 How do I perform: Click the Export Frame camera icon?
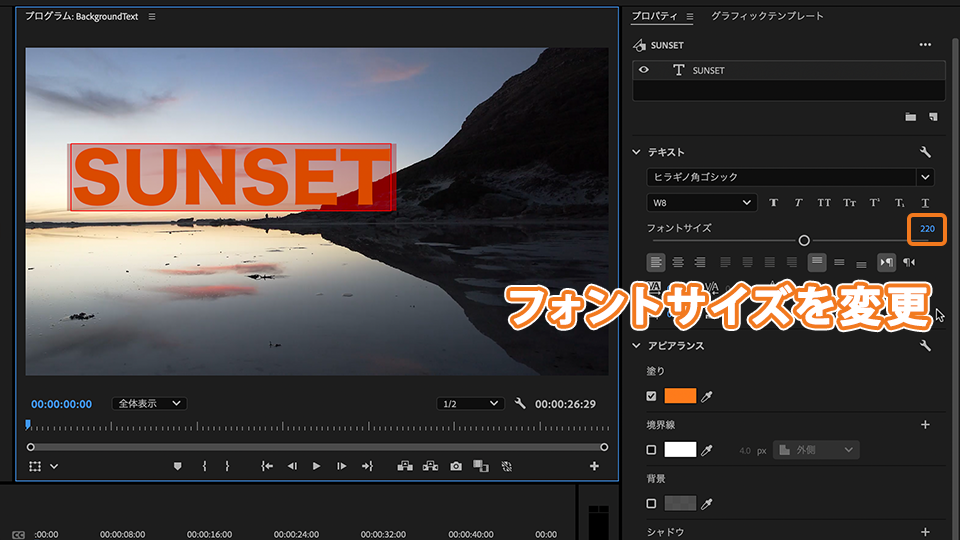[456, 466]
